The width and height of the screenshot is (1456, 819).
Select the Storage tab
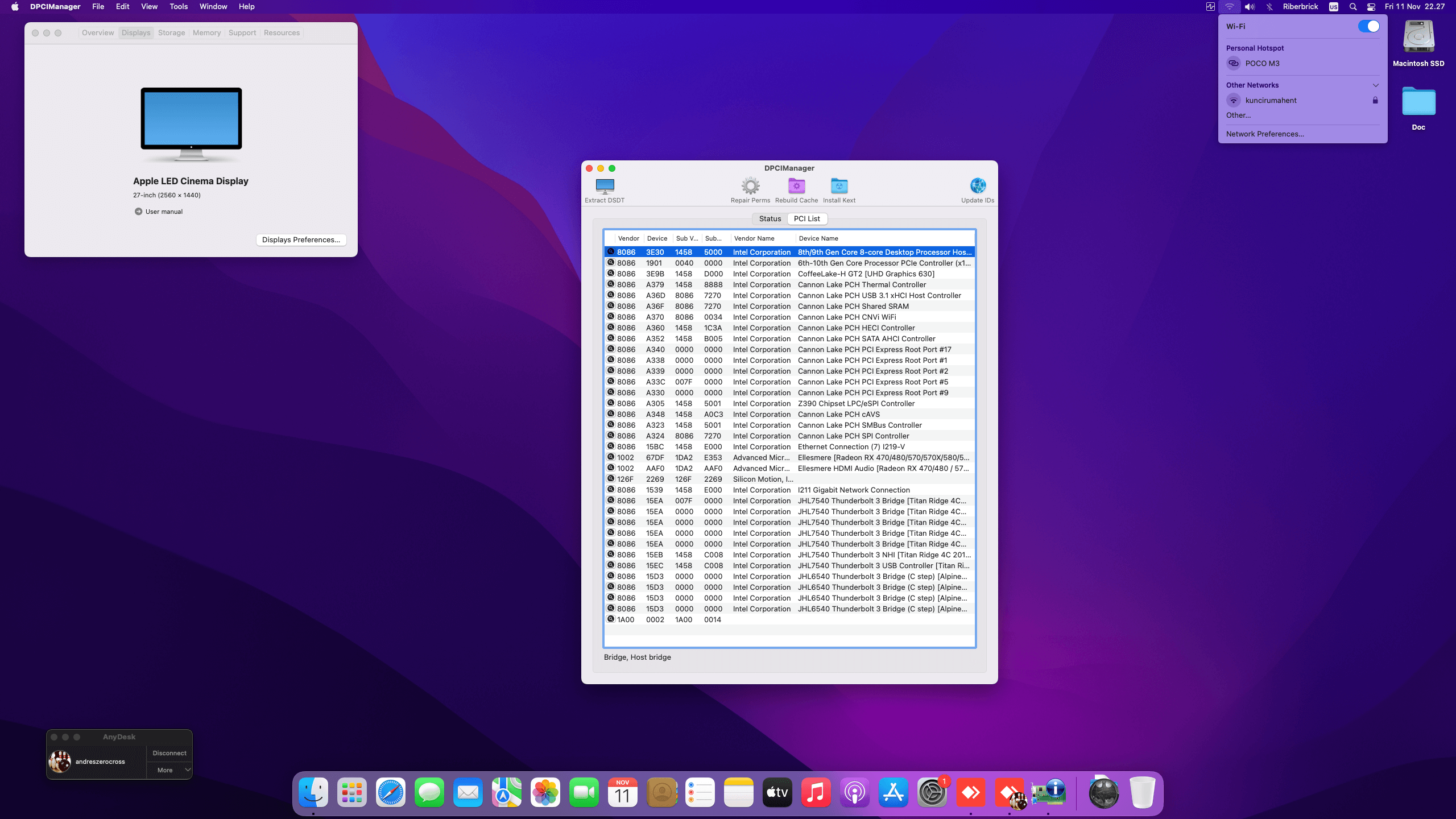171,33
